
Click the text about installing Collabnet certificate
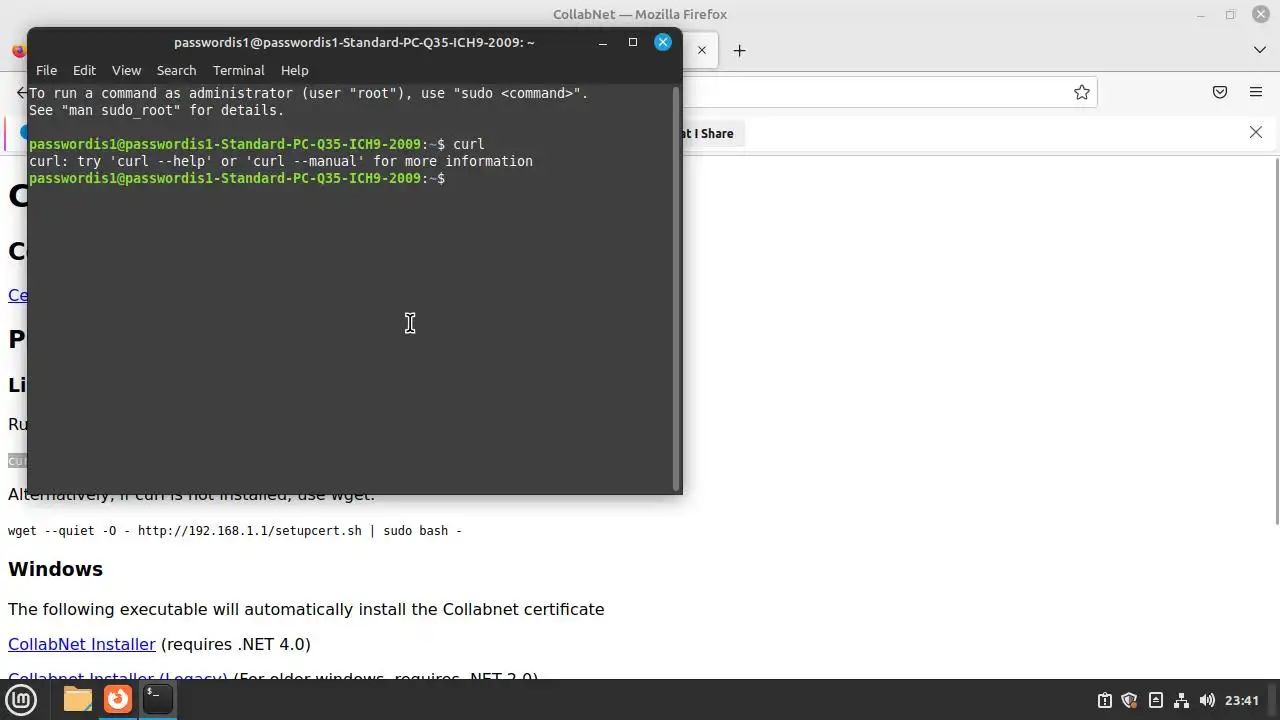coord(306,609)
